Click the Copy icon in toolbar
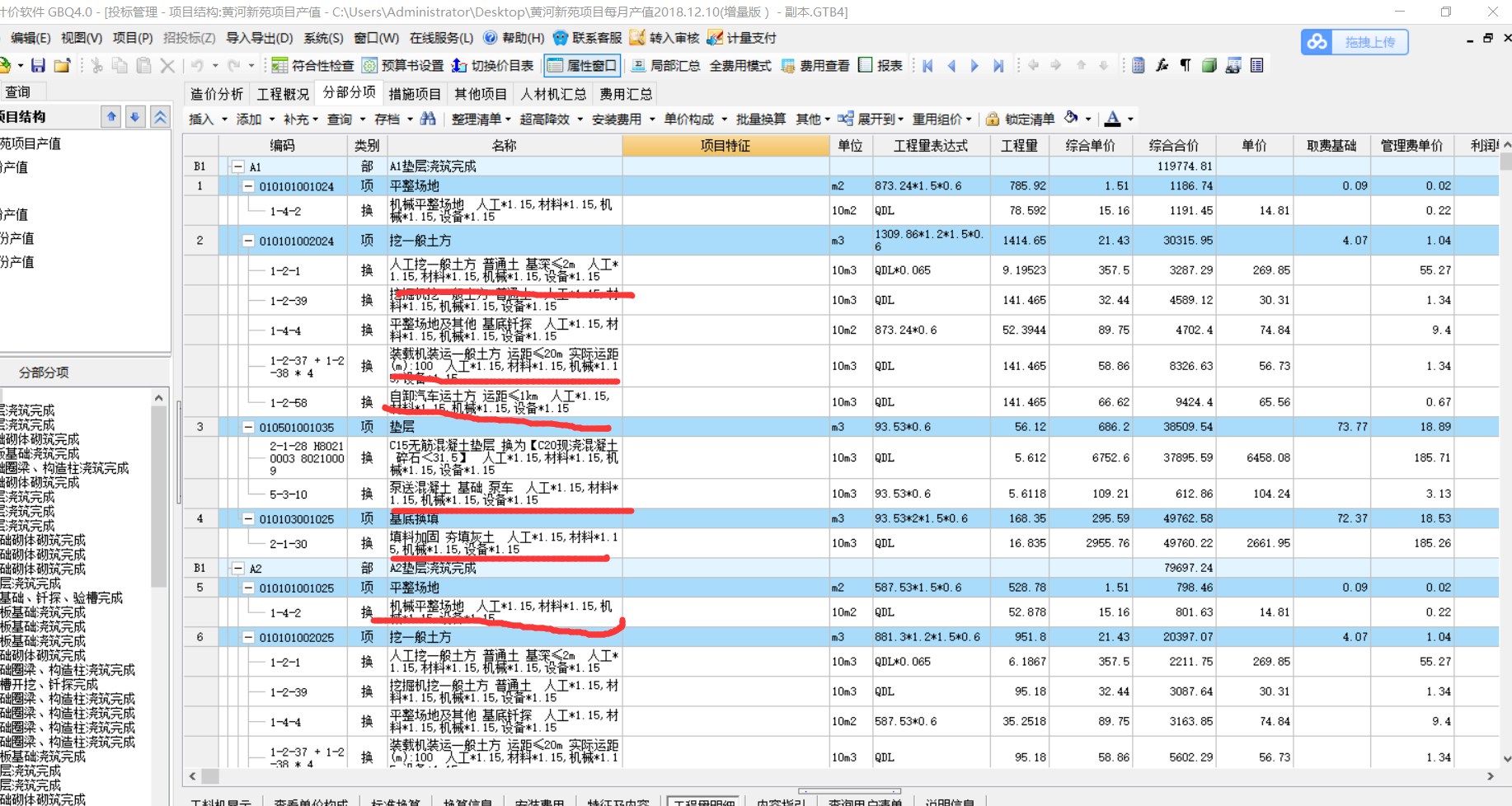Image resolution: width=1512 pixels, height=806 pixels. [120, 66]
